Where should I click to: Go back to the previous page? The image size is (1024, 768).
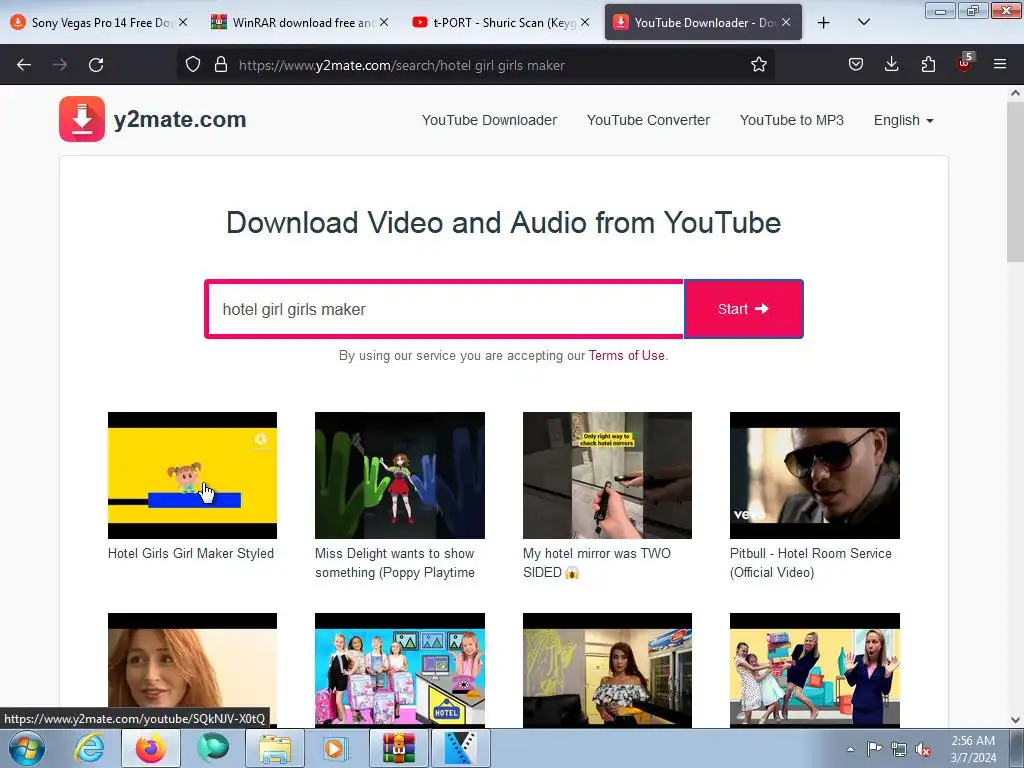[x=24, y=65]
